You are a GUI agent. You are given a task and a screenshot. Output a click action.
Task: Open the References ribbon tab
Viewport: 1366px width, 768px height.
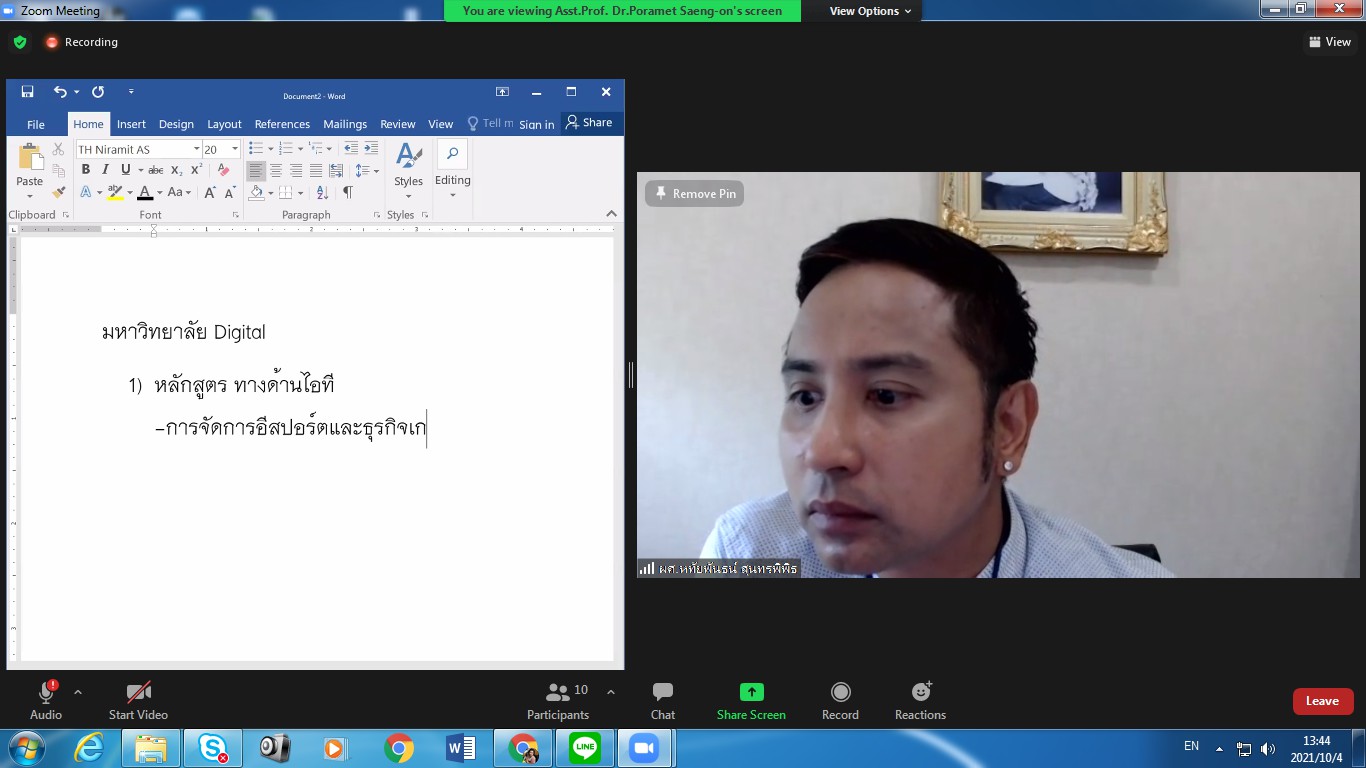coord(282,124)
